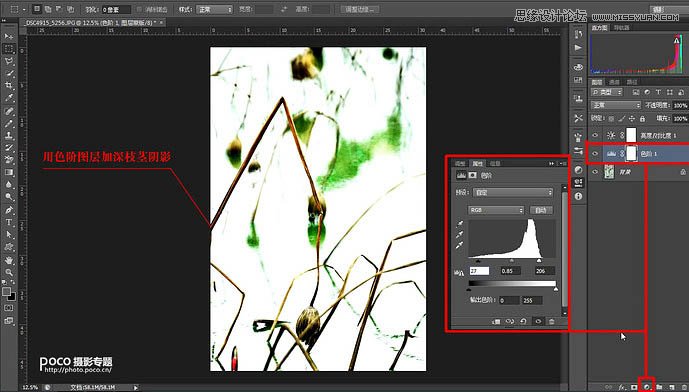
Task: Open the layer blend mode dropdown
Action: tap(616, 105)
